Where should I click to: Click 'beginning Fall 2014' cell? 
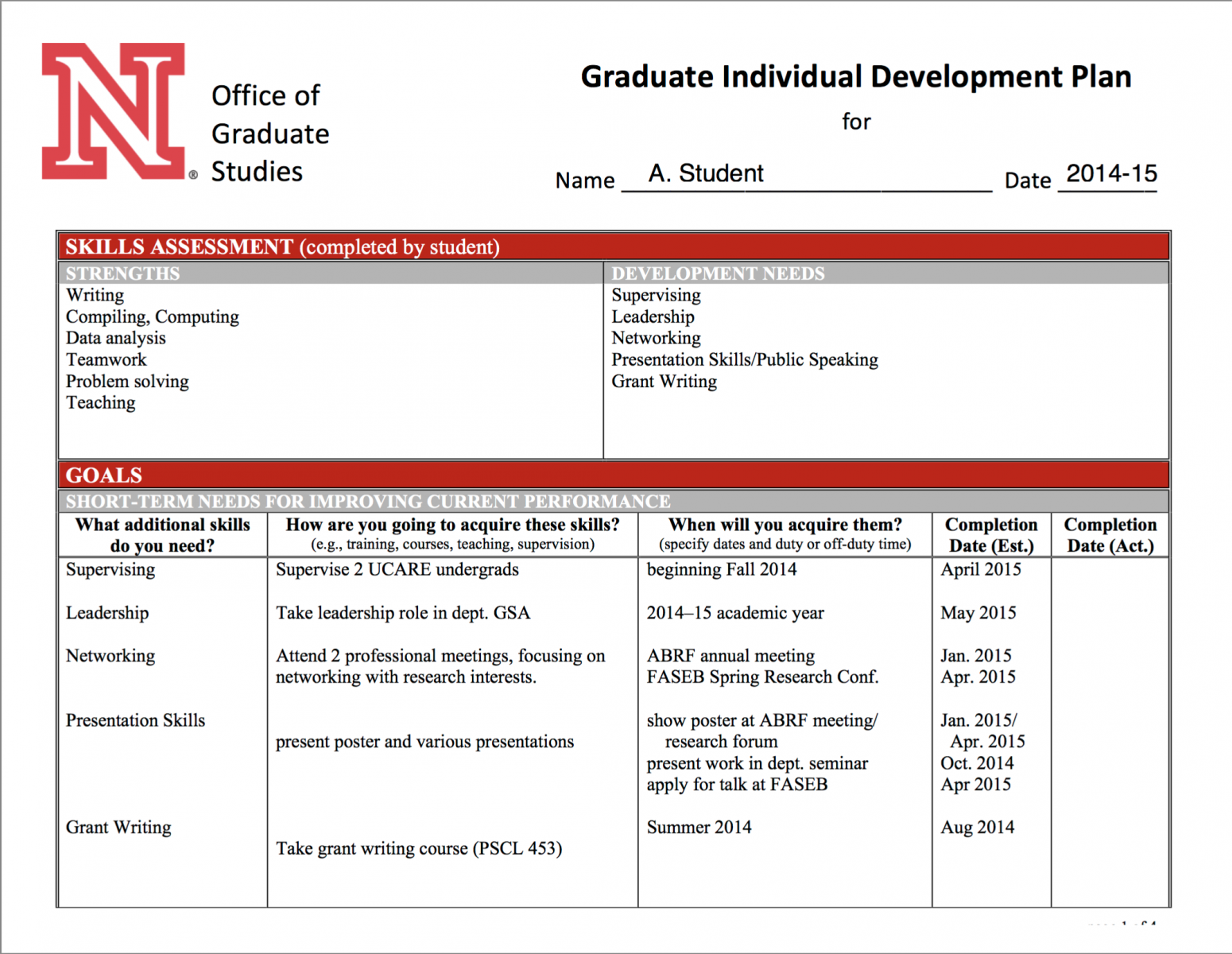722,569
